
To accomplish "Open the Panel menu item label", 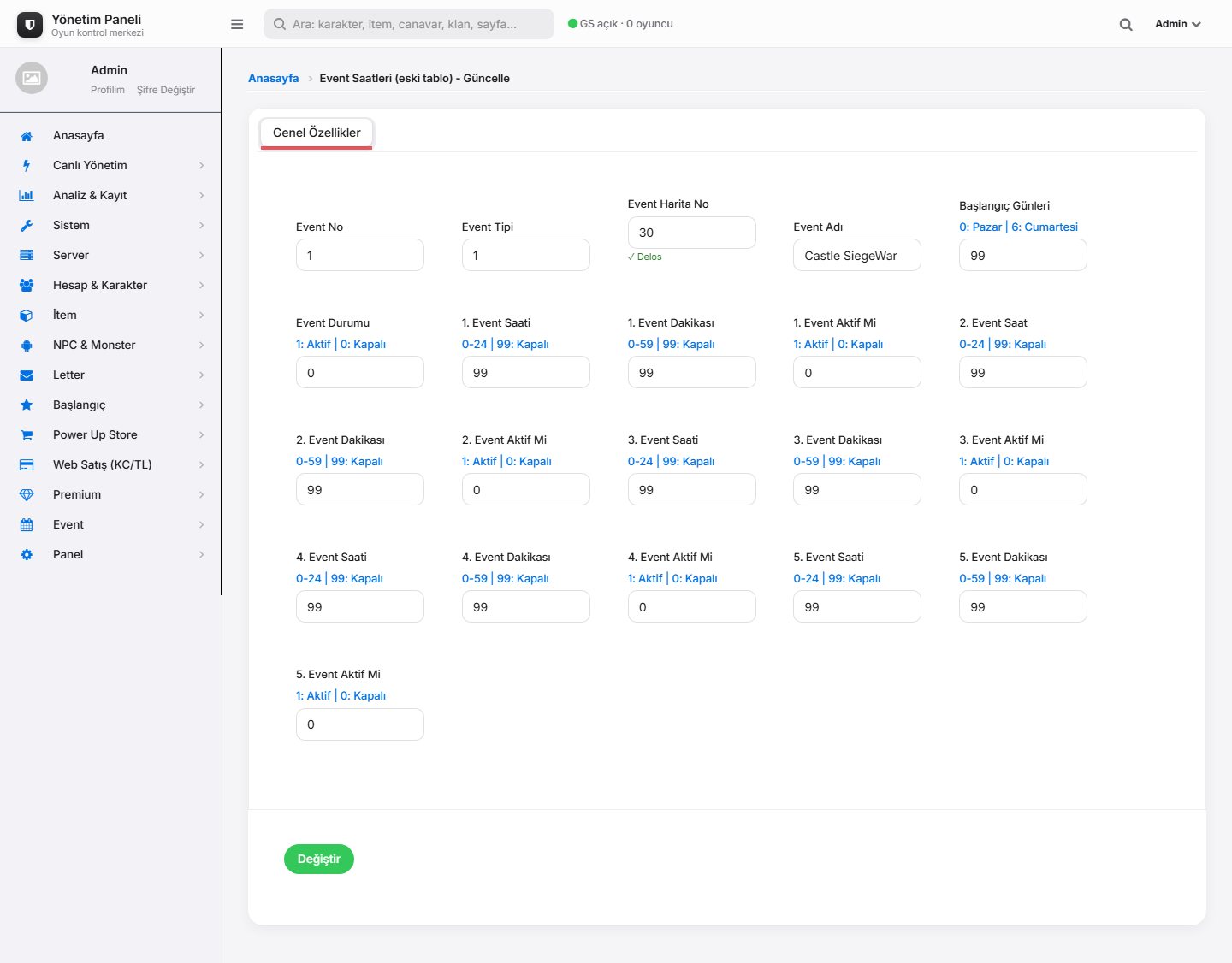I will (68, 555).
